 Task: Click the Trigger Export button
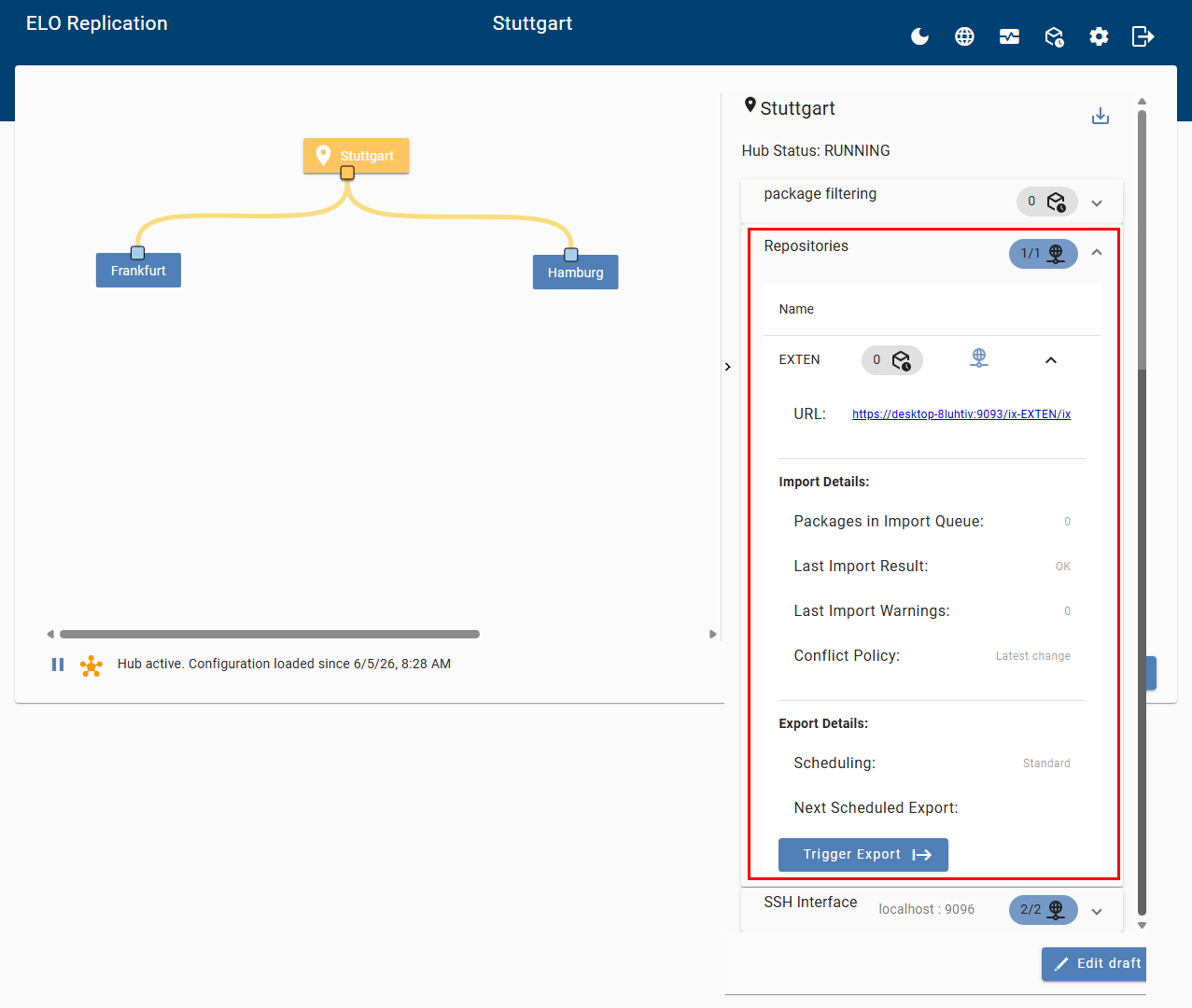click(x=863, y=855)
